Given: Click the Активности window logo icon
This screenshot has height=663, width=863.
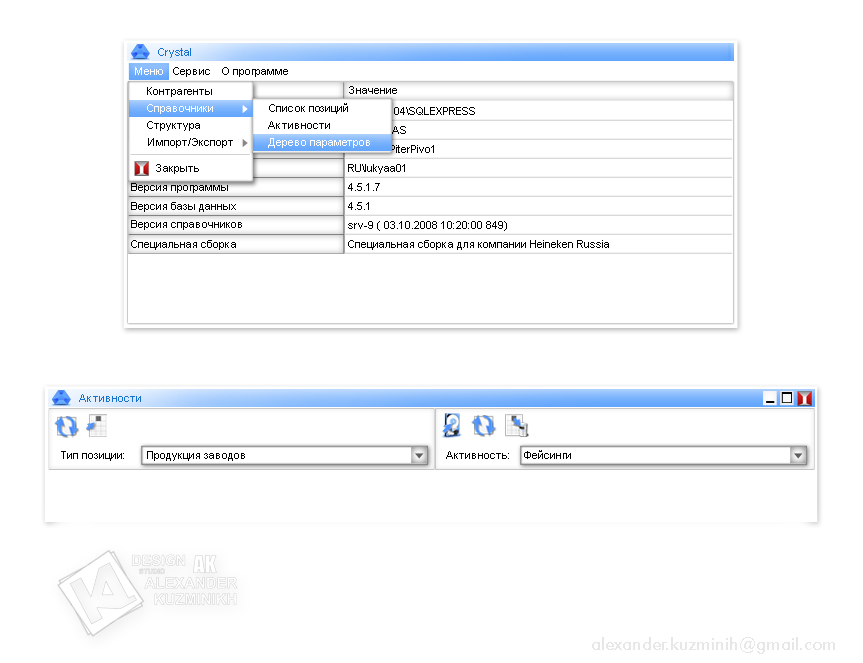Looking at the screenshot, I should pos(61,397).
